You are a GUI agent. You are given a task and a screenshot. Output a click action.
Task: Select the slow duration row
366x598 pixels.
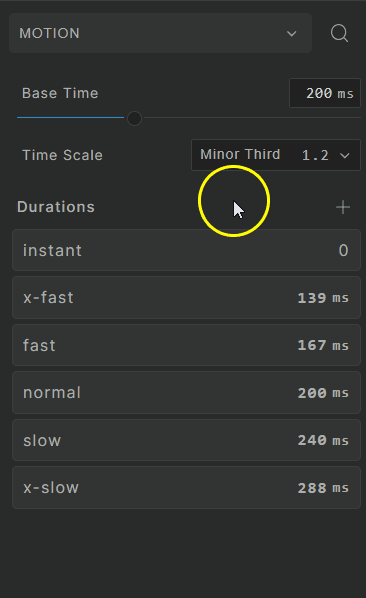tap(186, 440)
